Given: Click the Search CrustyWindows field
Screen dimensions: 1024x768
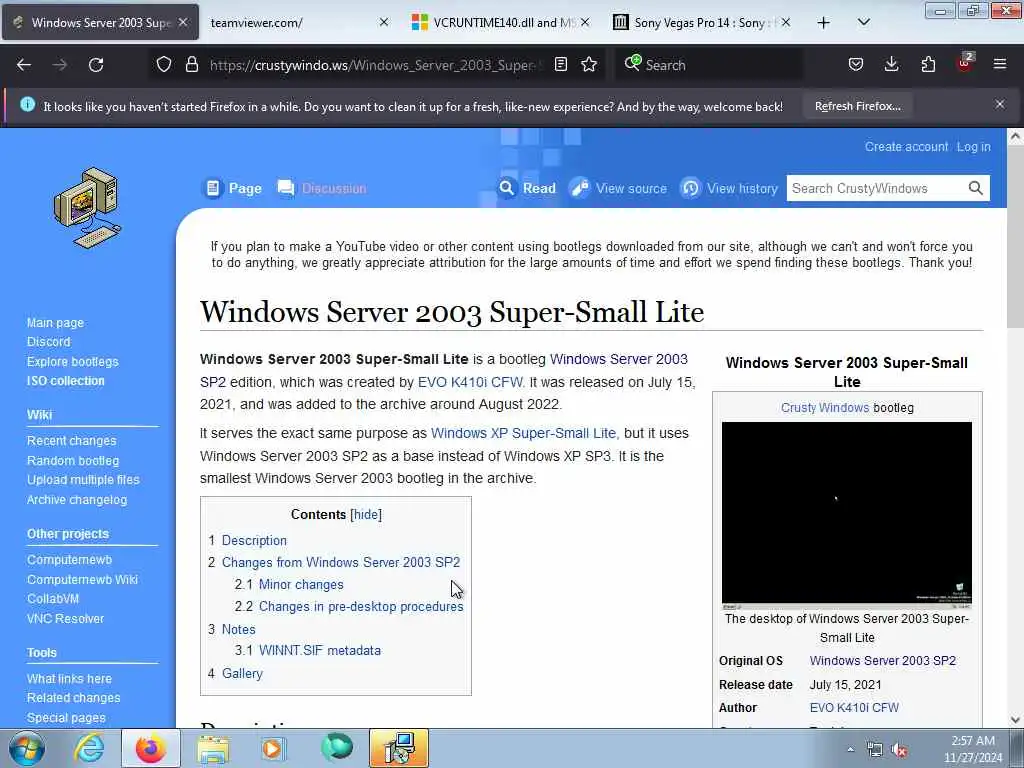Looking at the screenshot, I should pos(875,188).
